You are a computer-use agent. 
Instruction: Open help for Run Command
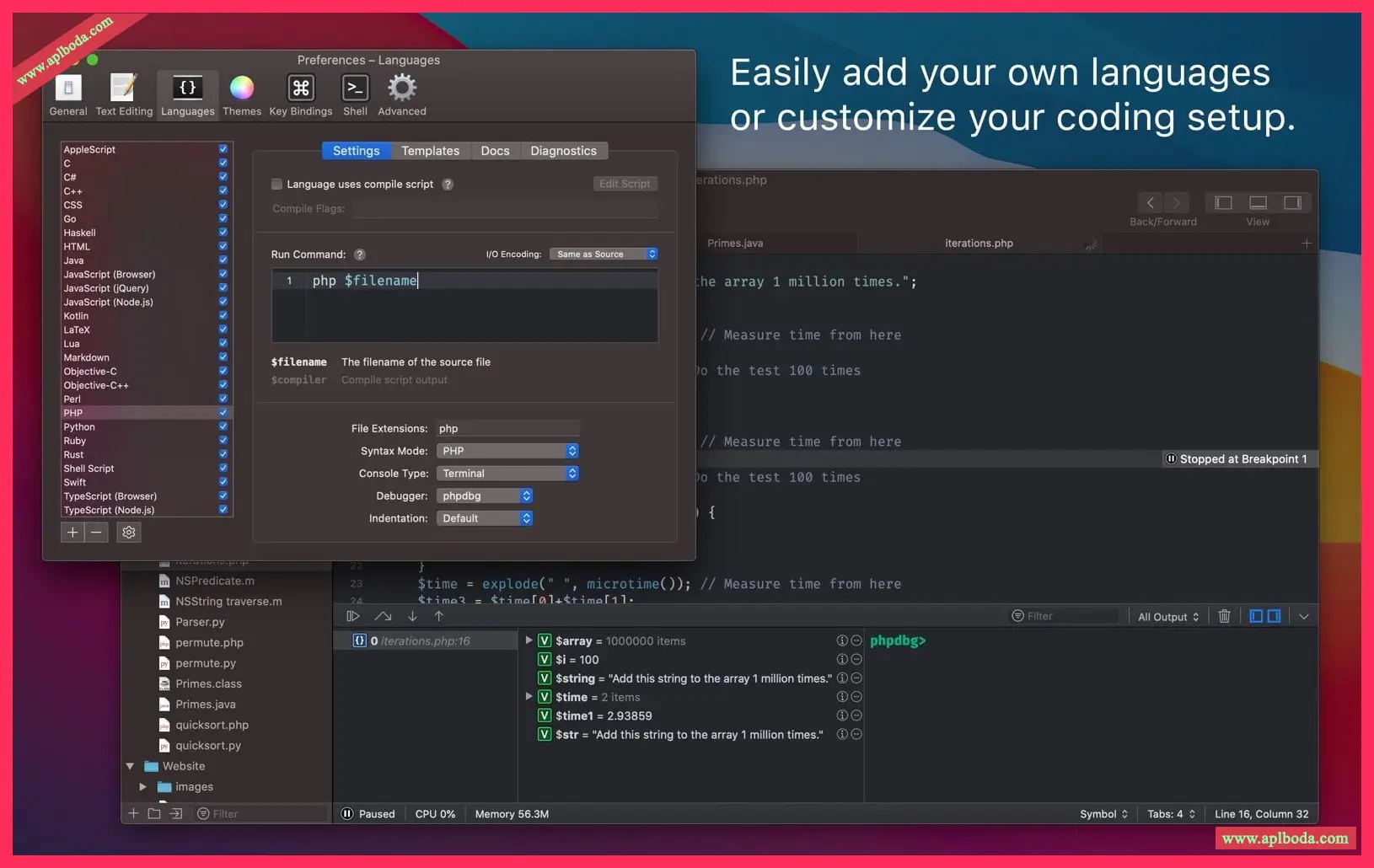(360, 255)
